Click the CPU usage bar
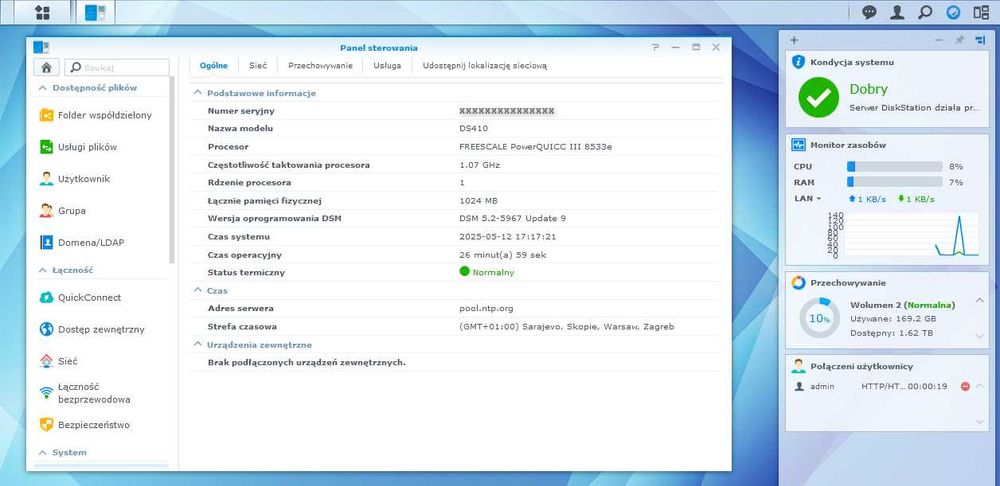Viewport: 1000px width, 486px height. tap(894, 166)
